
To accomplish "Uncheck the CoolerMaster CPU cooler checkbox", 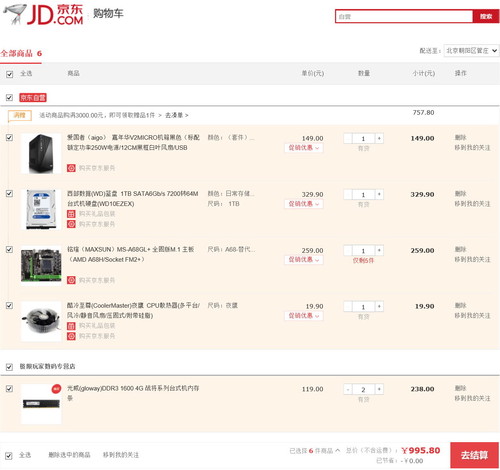I will tap(9, 305).
